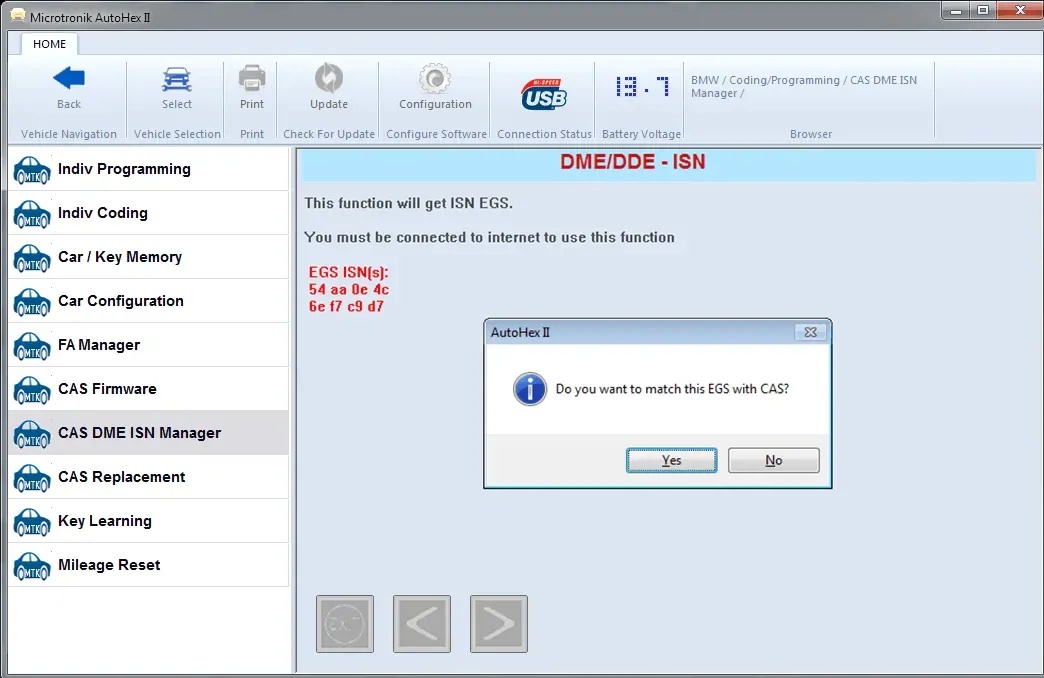This screenshot has height=678, width=1044.
Task: Click the EGS ISN(s): label
Action: point(348,272)
